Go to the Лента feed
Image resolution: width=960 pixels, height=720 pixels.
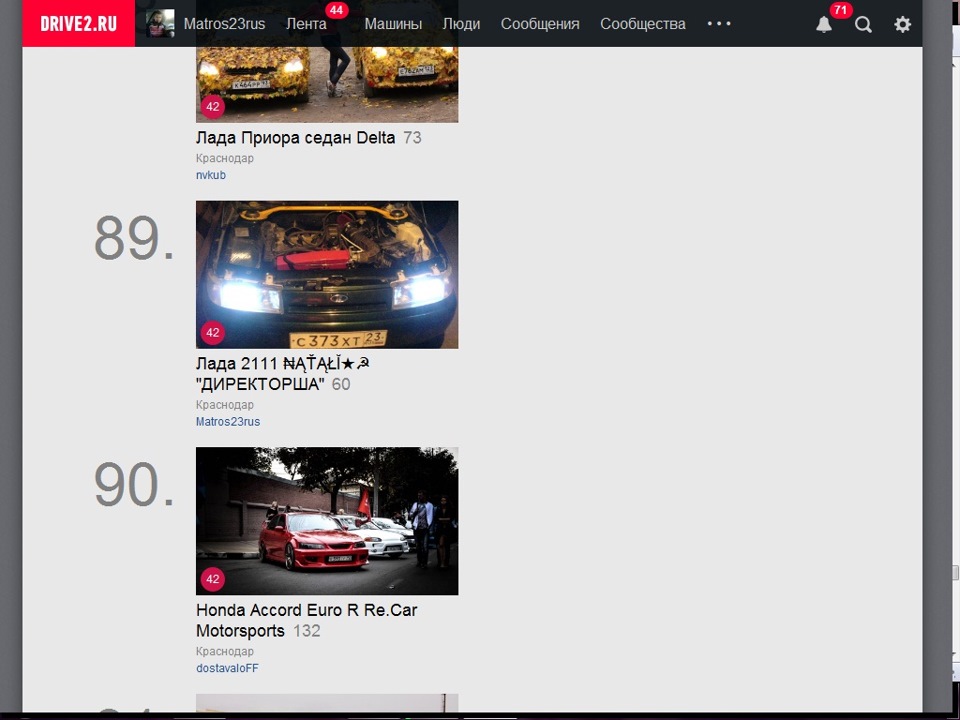306,24
